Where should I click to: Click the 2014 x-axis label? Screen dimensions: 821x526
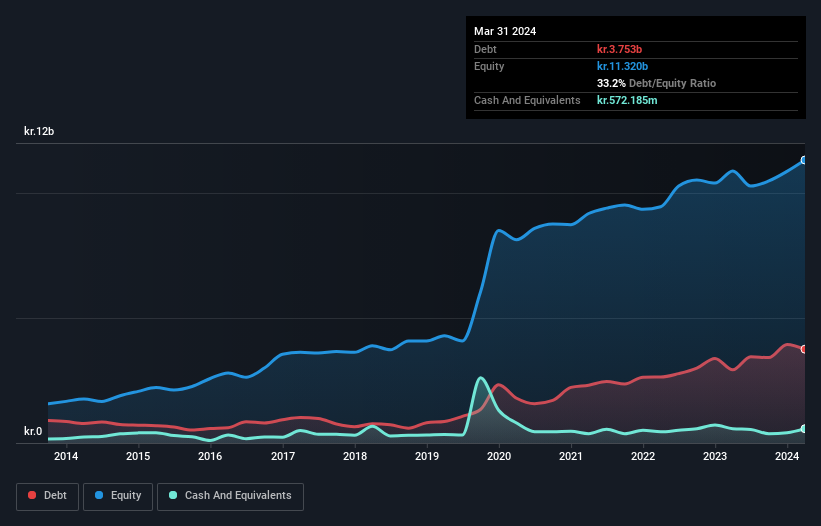click(66, 456)
